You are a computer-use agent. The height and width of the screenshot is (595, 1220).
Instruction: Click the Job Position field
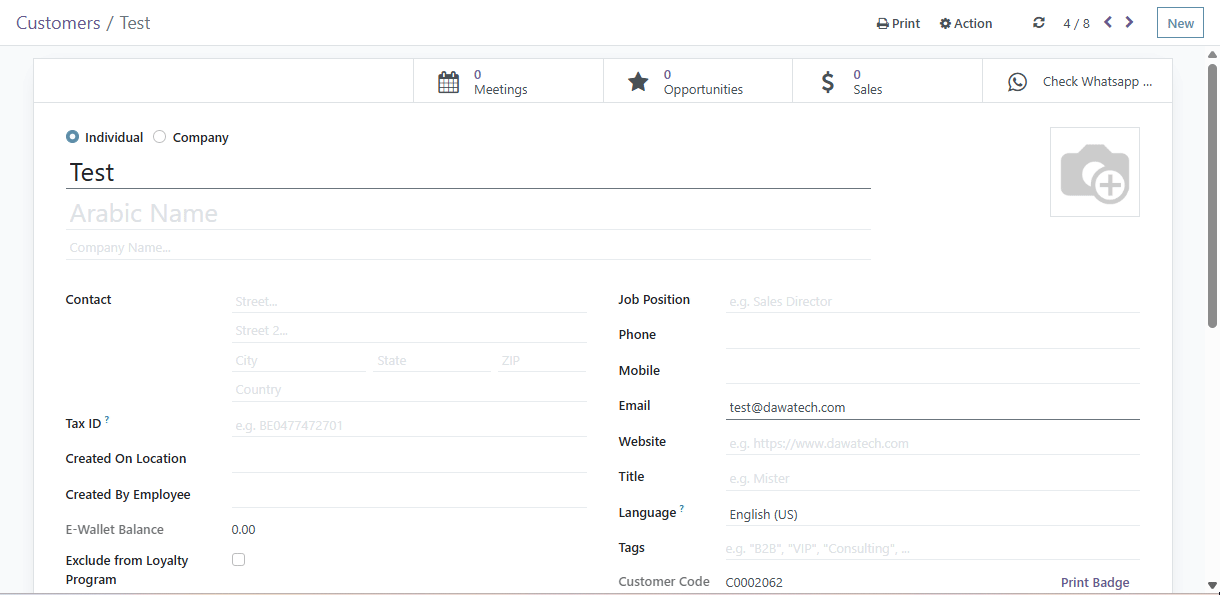pyautogui.click(x=932, y=301)
